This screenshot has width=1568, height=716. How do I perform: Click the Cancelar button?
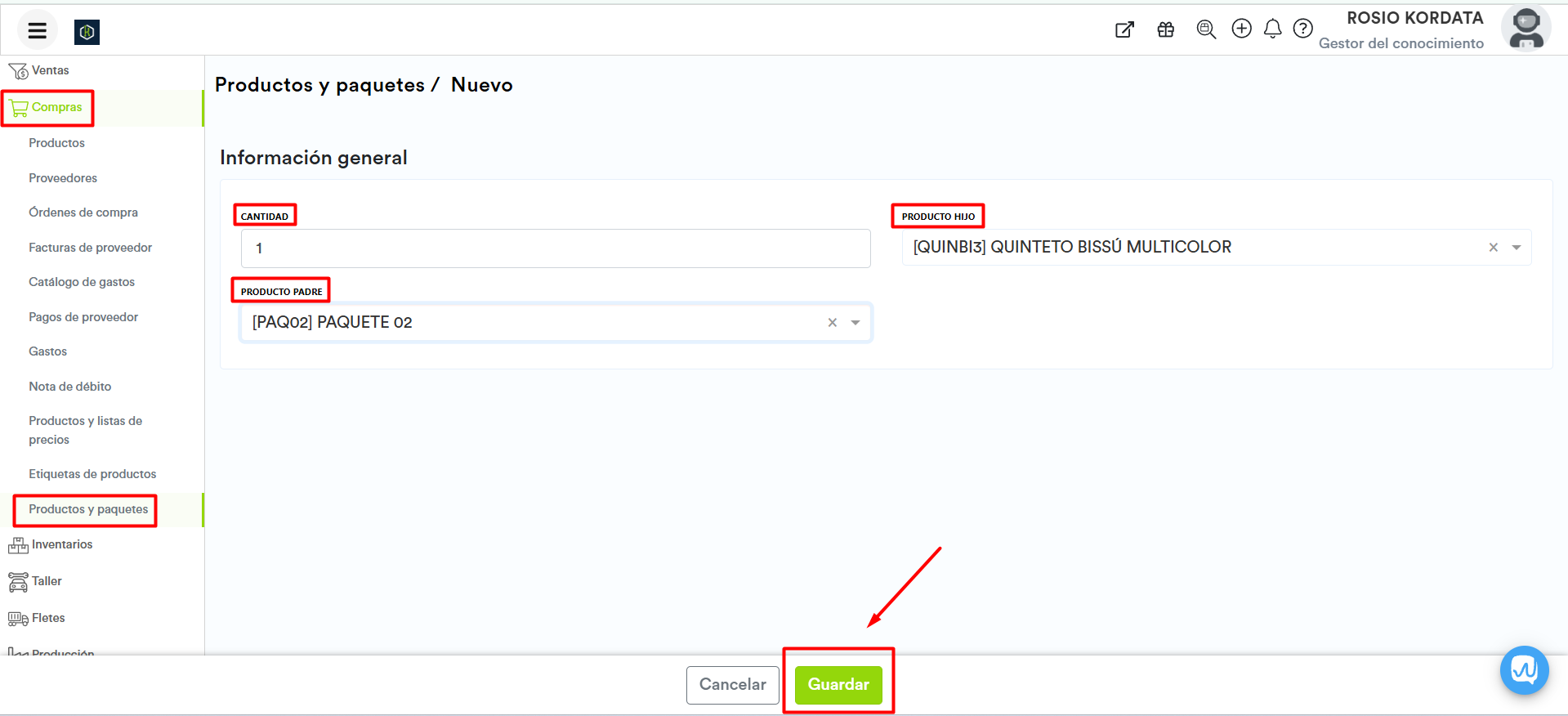[x=732, y=685]
